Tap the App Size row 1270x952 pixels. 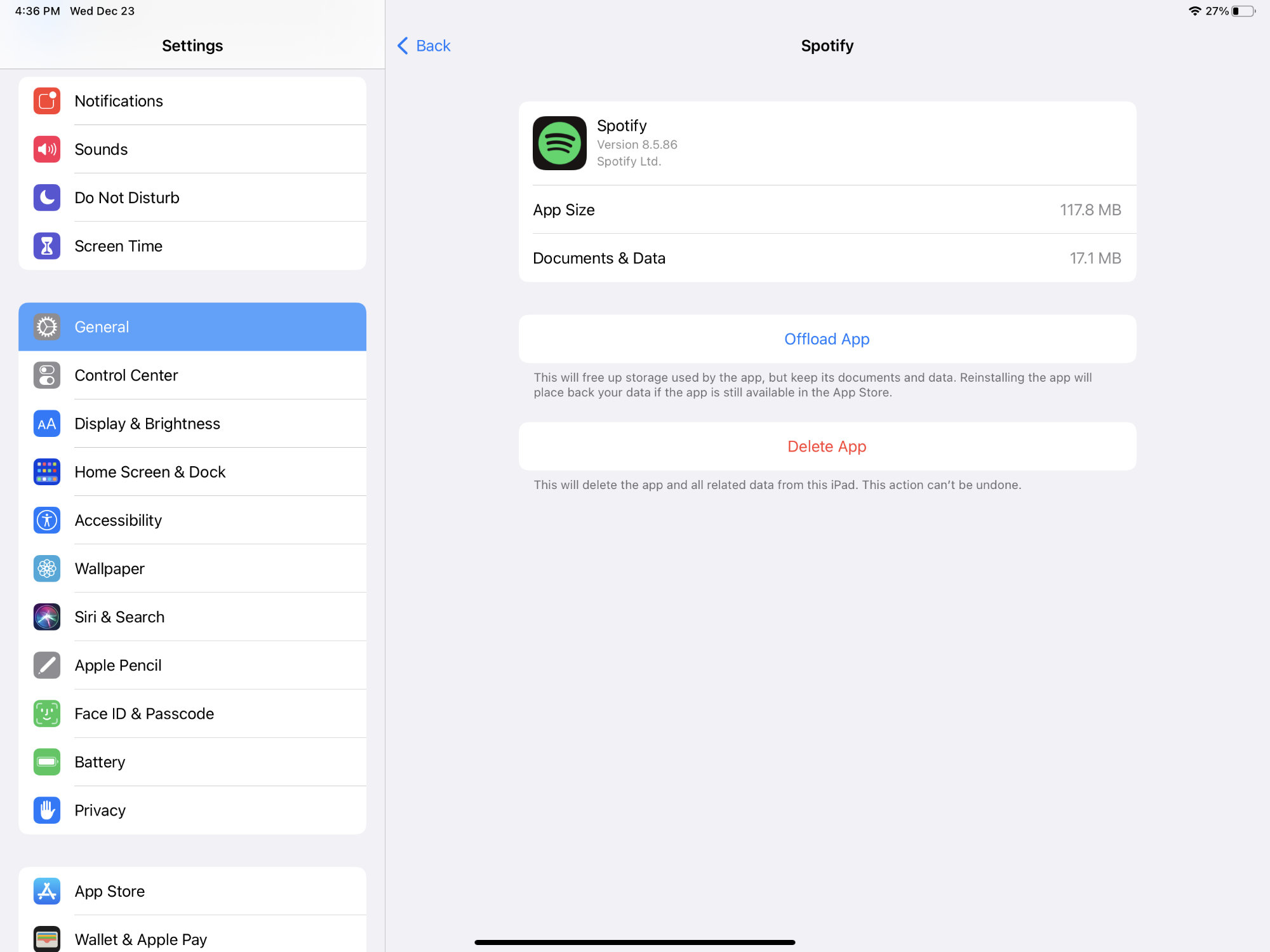[x=827, y=210]
